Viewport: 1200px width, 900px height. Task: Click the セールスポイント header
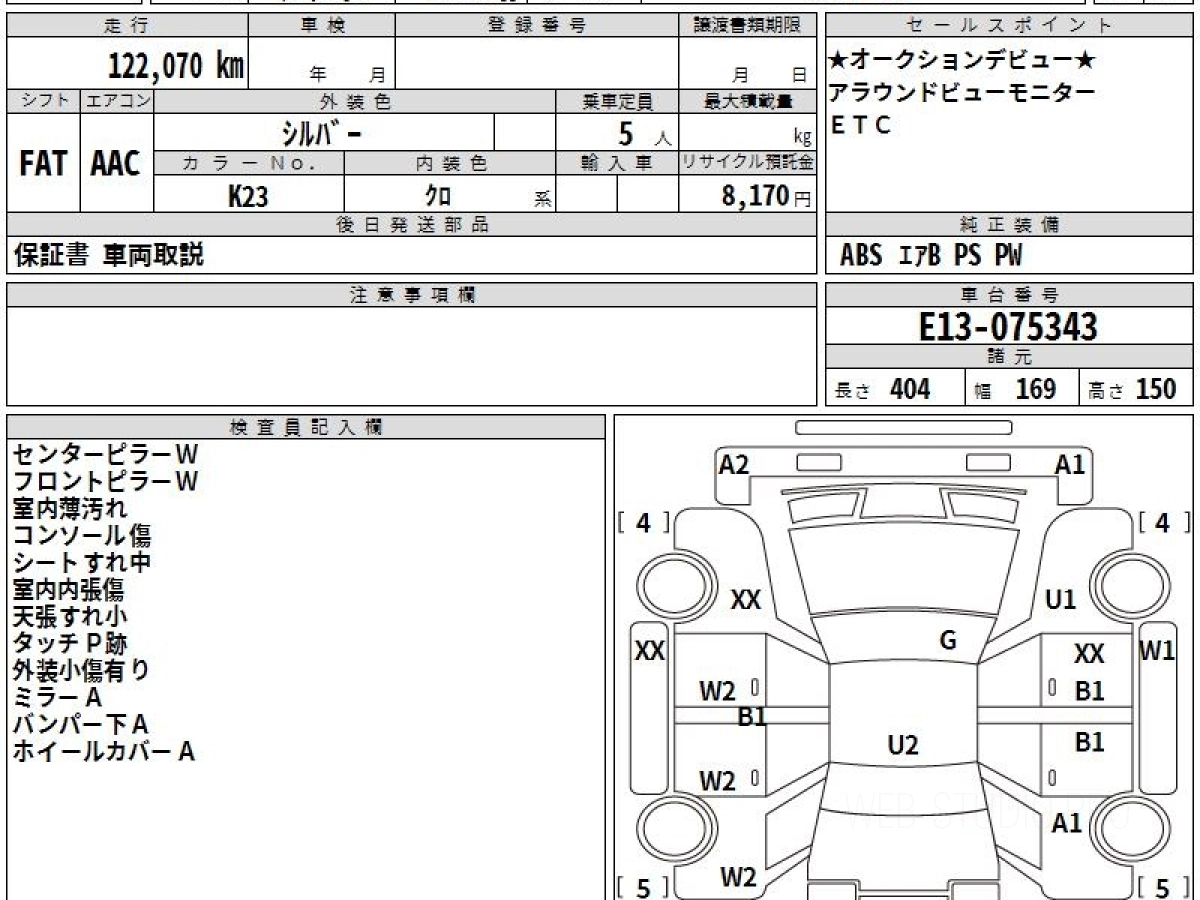1009,26
